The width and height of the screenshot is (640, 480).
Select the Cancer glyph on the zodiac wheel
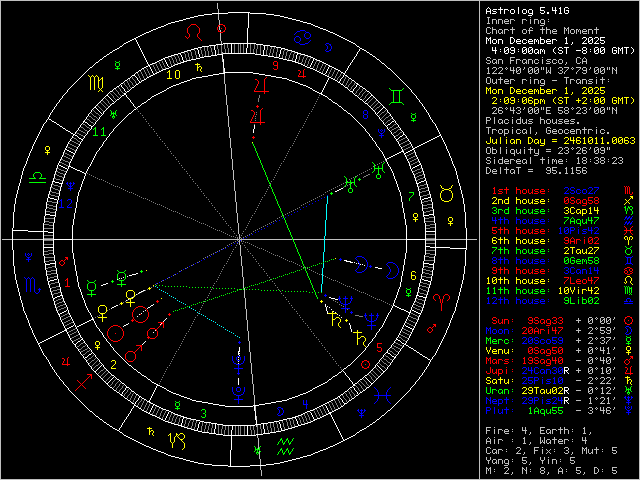click(x=300, y=37)
